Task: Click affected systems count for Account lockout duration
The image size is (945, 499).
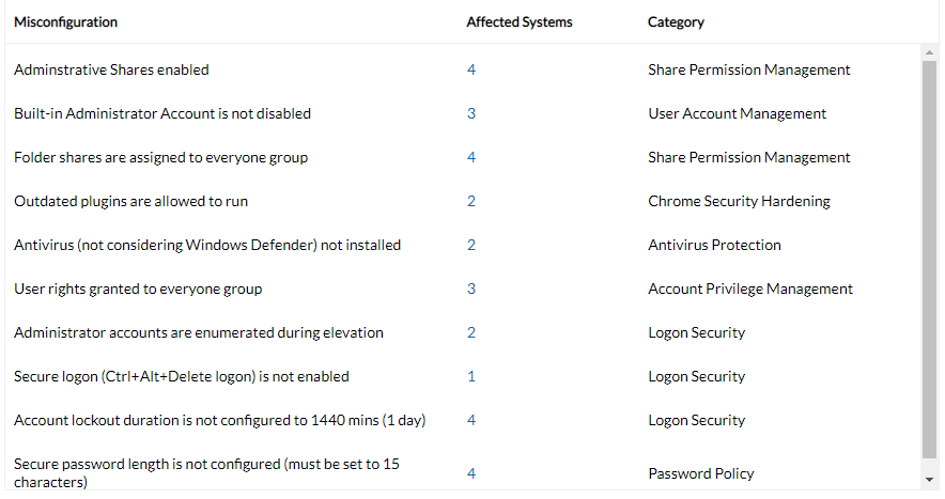Action: click(x=471, y=421)
